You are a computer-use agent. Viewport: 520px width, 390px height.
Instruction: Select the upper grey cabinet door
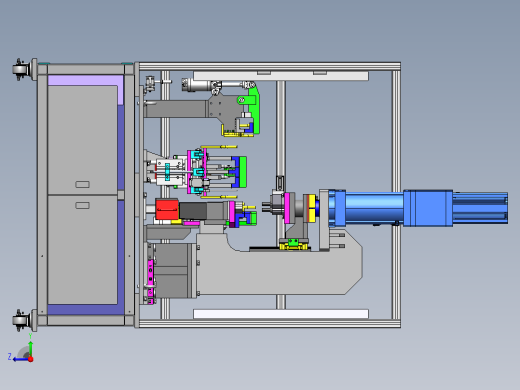[x=83, y=140]
